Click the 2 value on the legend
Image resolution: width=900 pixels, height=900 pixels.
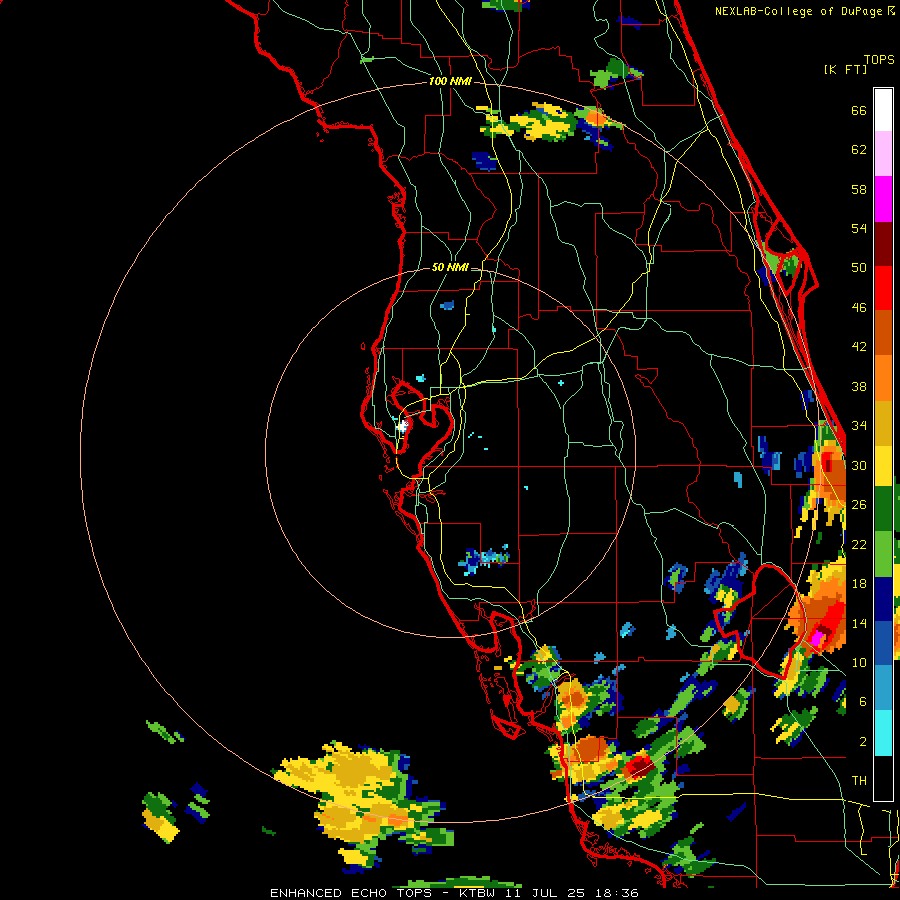pyautogui.click(x=863, y=742)
